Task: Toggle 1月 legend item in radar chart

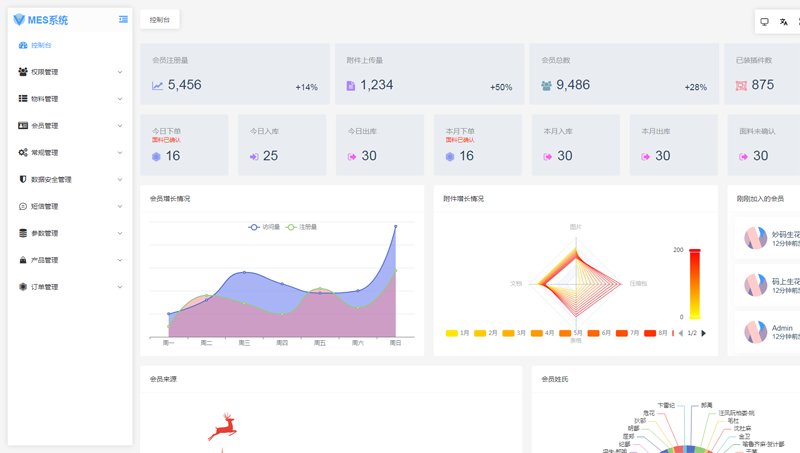Action: 458,333
